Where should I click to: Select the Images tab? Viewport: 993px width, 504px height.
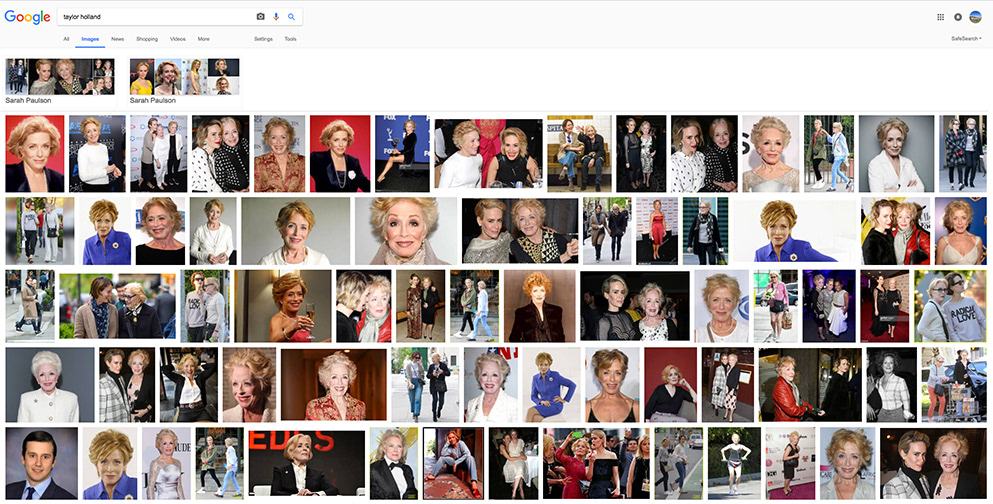(x=90, y=39)
